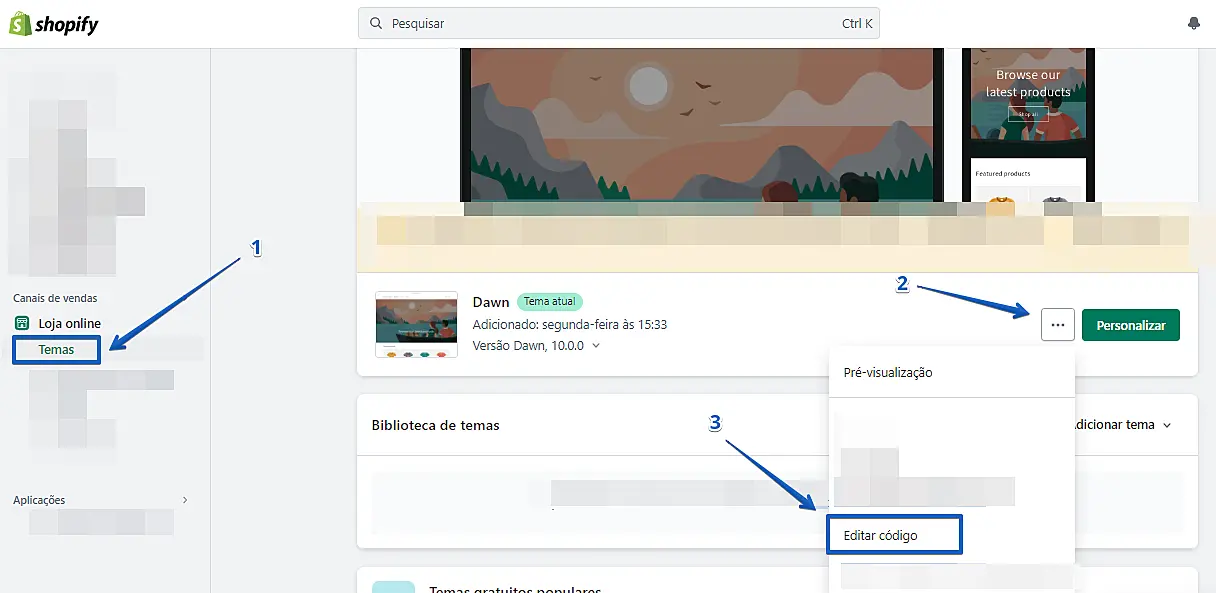The height and width of the screenshot is (593, 1216).
Task: Click the teal icon beside Temas gratuitos populares
Action: (393, 586)
